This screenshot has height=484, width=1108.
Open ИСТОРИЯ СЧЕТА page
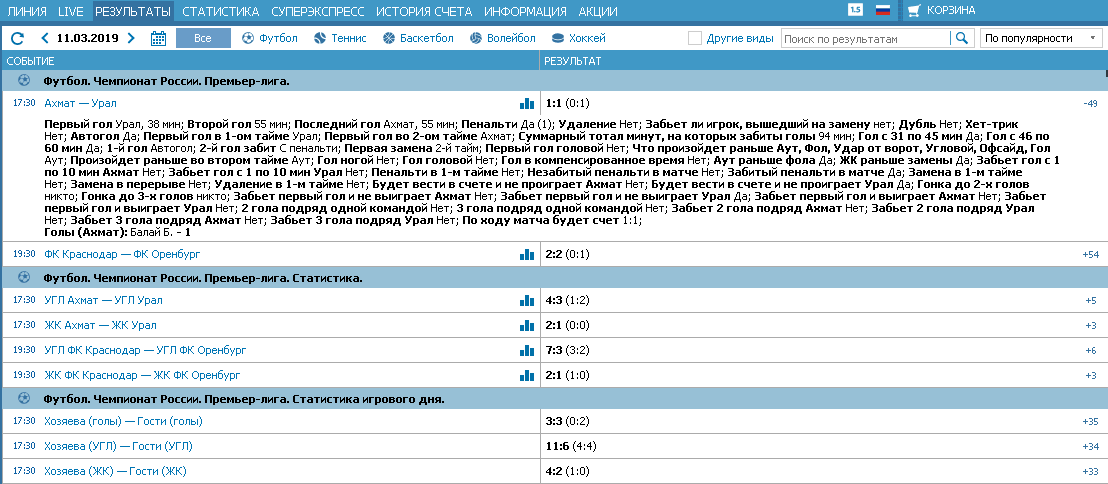(x=424, y=11)
